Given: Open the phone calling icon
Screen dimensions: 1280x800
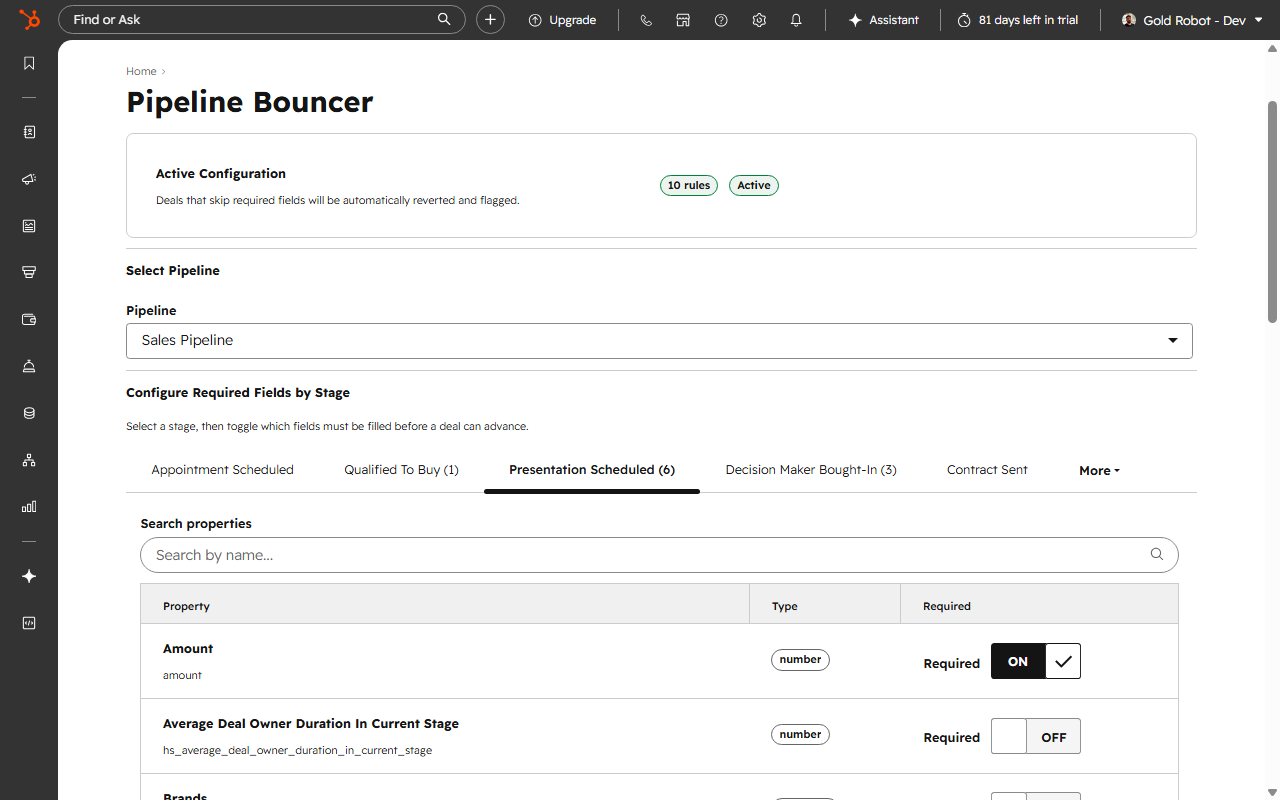Looking at the screenshot, I should [646, 20].
